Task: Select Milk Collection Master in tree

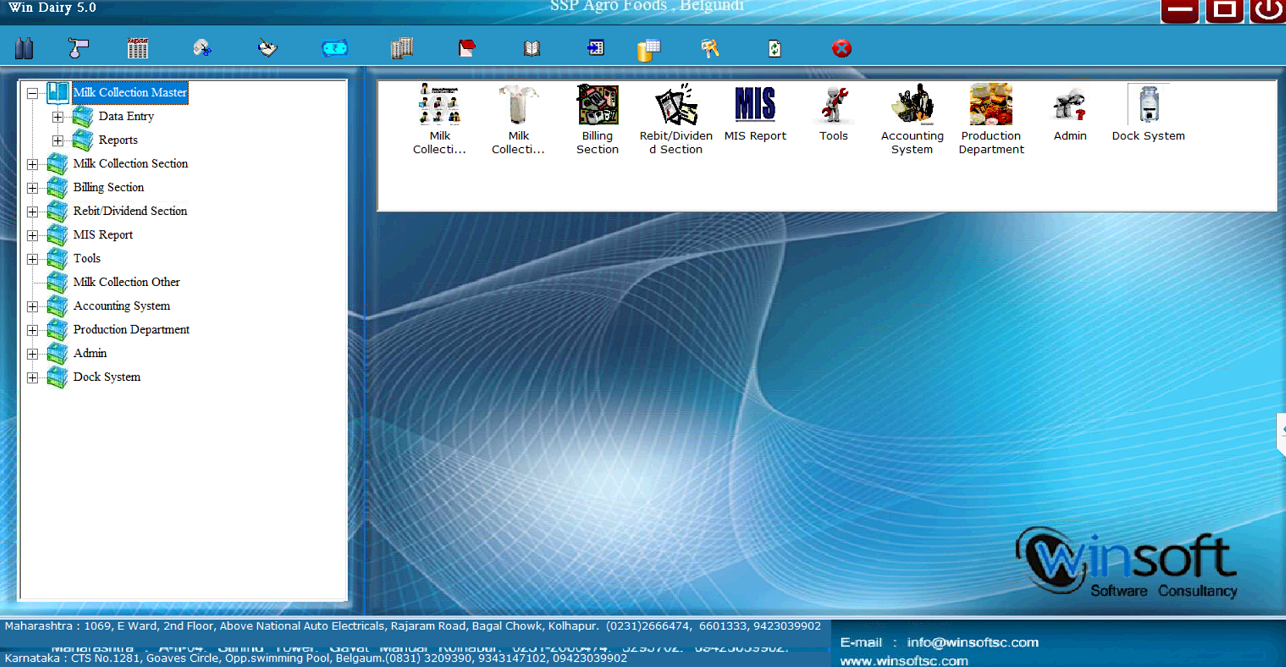Action: tap(130, 92)
